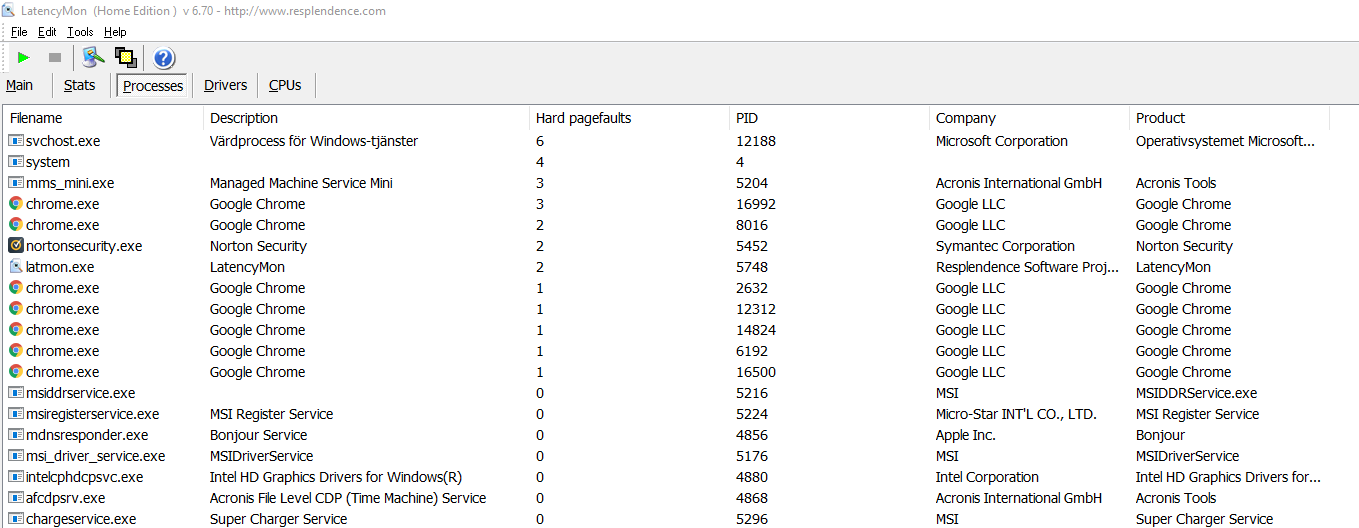Click PID value 5452
Screen dimensions: 1359x528
click(752, 246)
